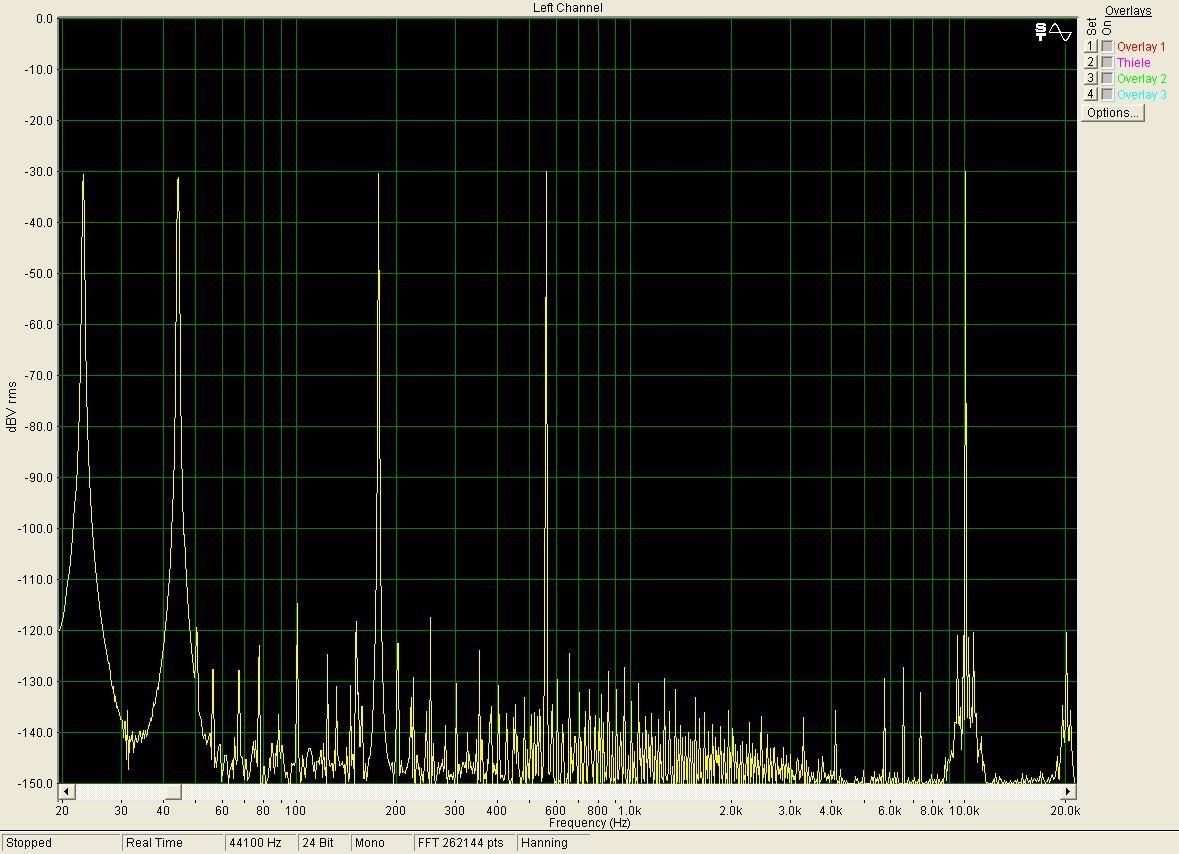Click the horizontal scrollbar thumb
1179x854 pixels.
(173, 792)
